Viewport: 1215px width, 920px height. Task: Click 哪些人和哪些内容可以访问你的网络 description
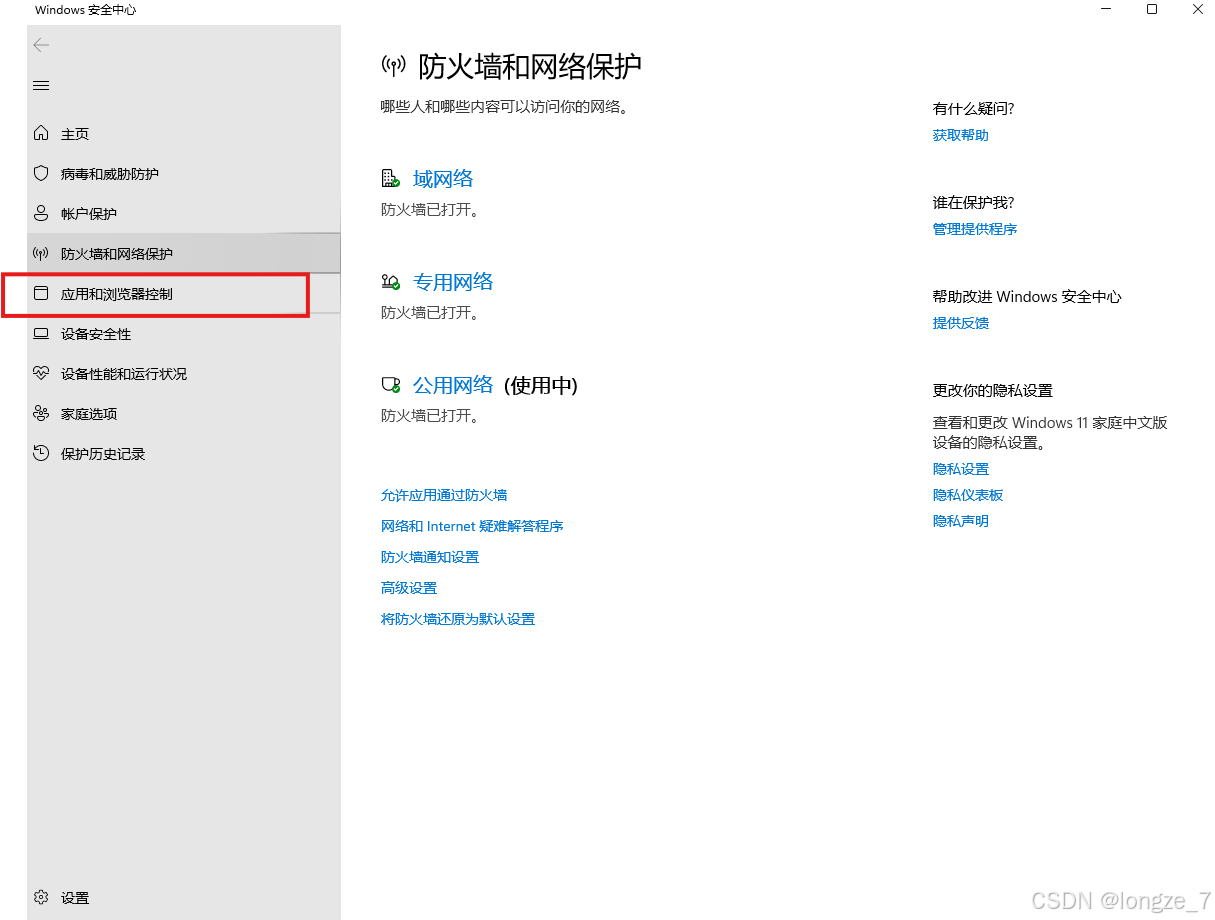505,107
